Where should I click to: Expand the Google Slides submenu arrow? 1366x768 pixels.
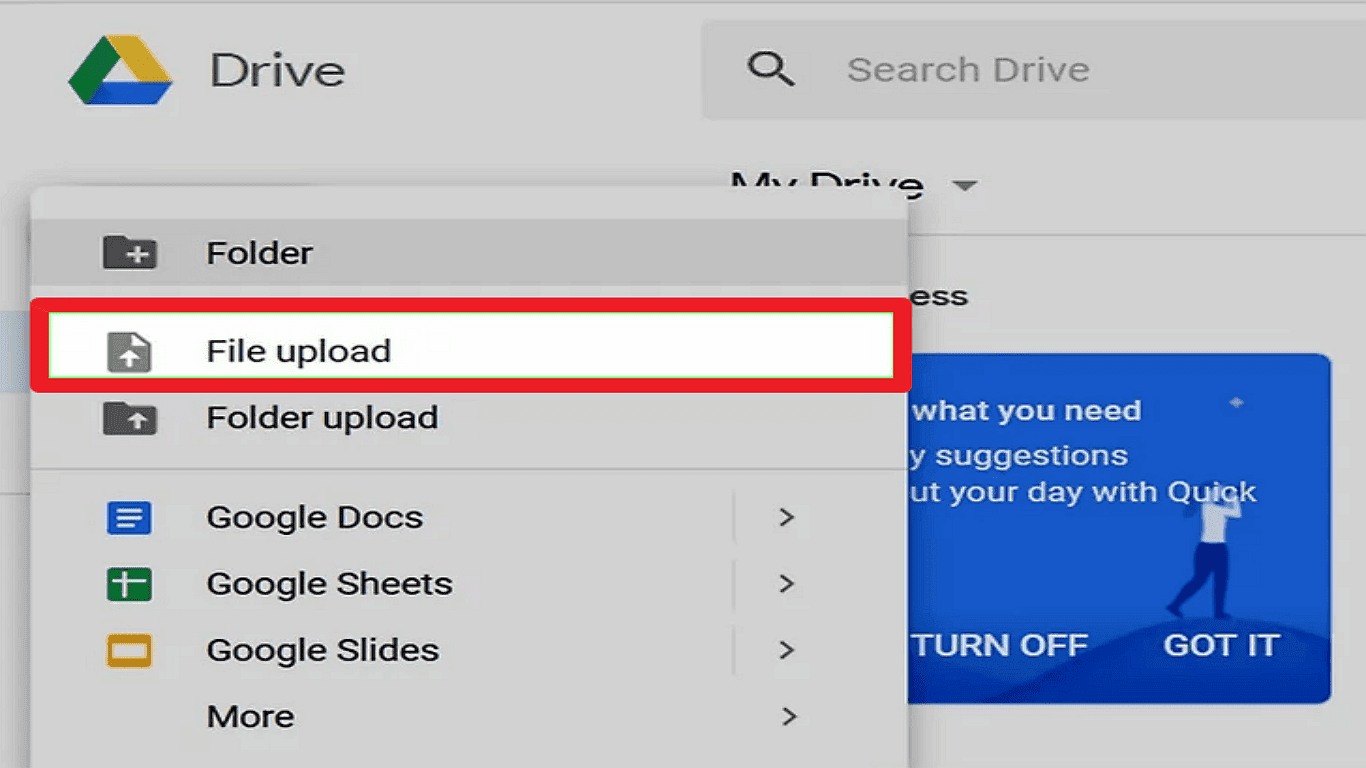[787, 650]
